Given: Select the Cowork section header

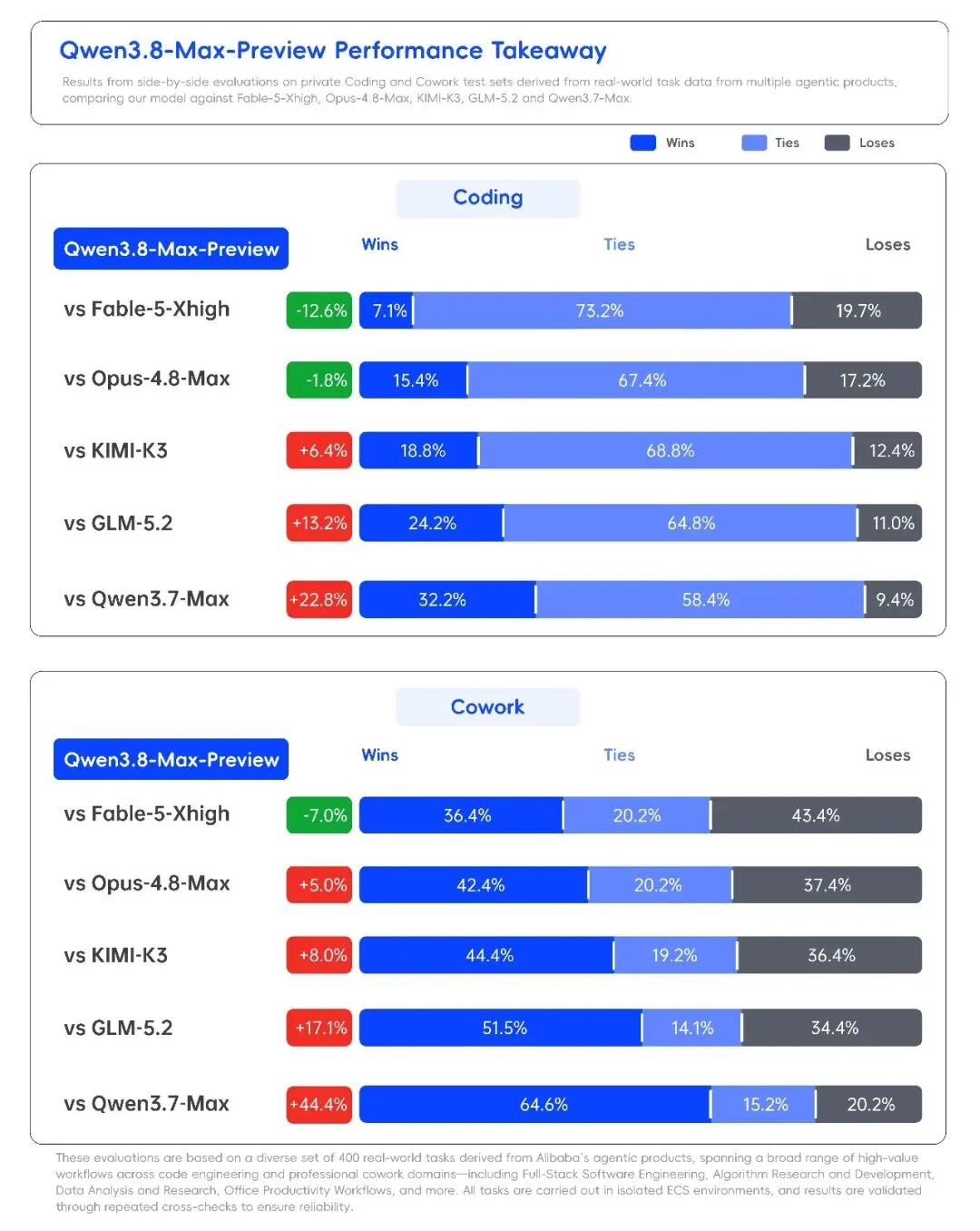Looking at the screenshot, I should pos(487,707).
